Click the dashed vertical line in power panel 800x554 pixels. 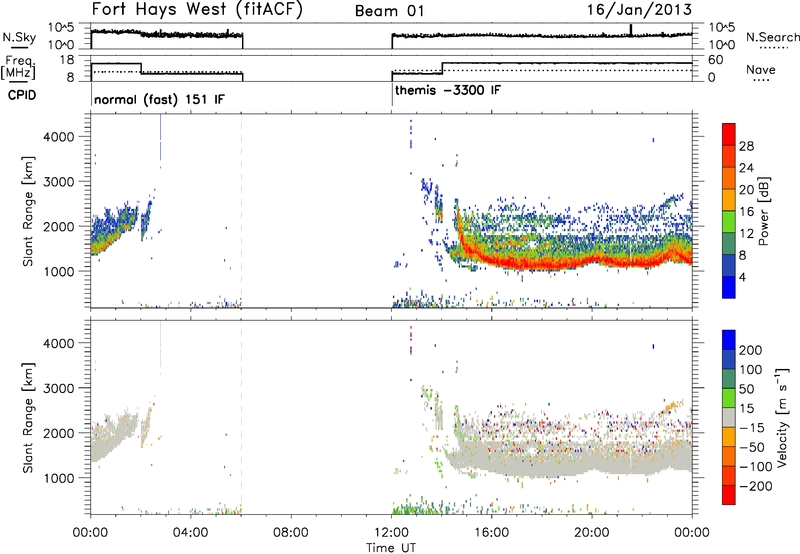tap(241, 211)
